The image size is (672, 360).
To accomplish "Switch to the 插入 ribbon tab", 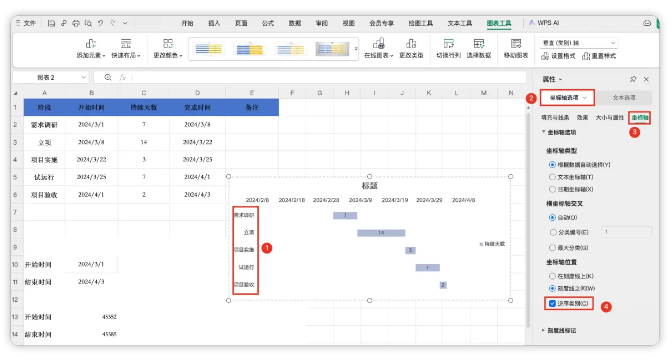I will [x=214, y=23].
